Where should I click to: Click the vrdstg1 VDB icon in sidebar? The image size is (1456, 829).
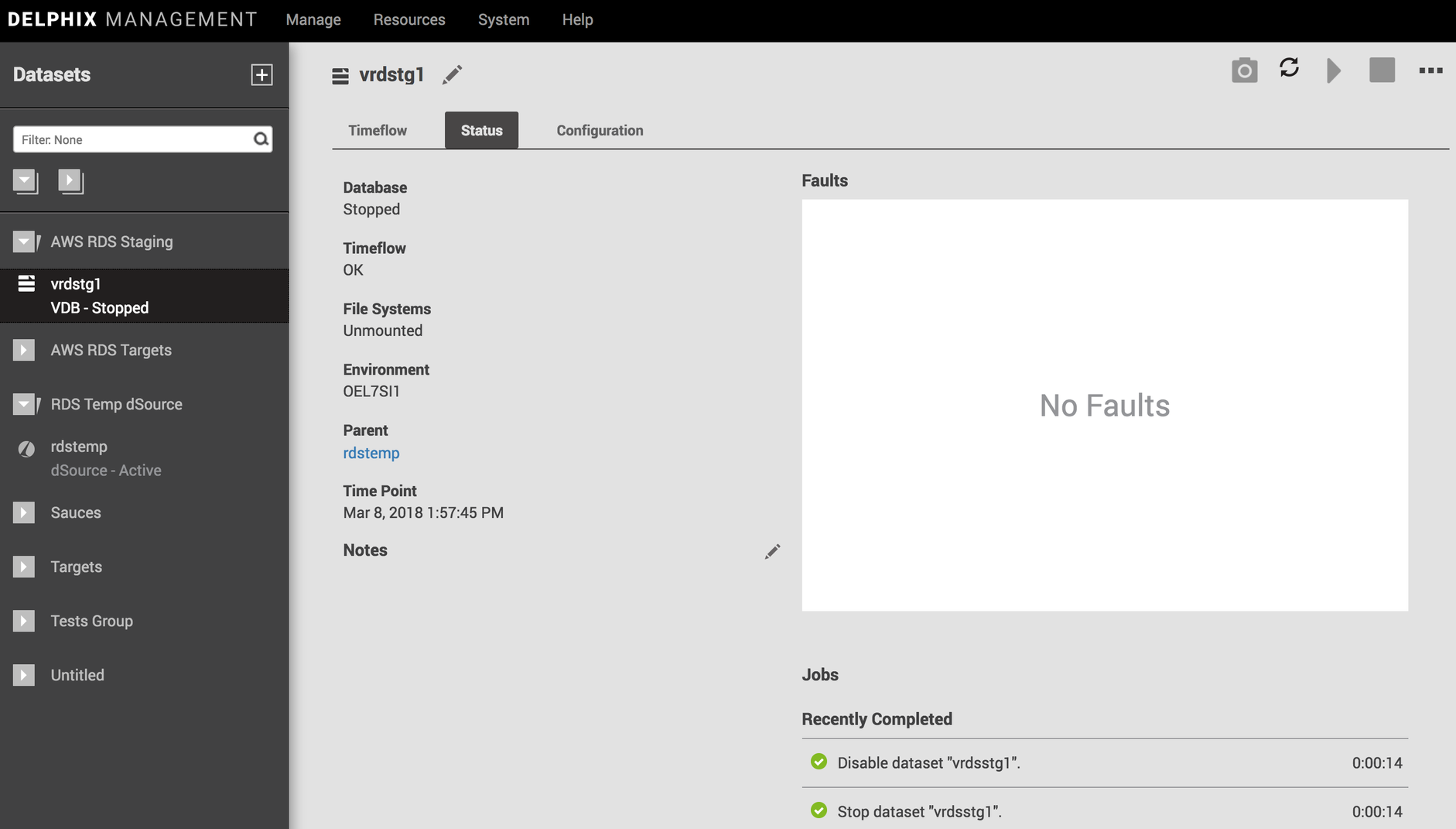(x=26, y=284)
